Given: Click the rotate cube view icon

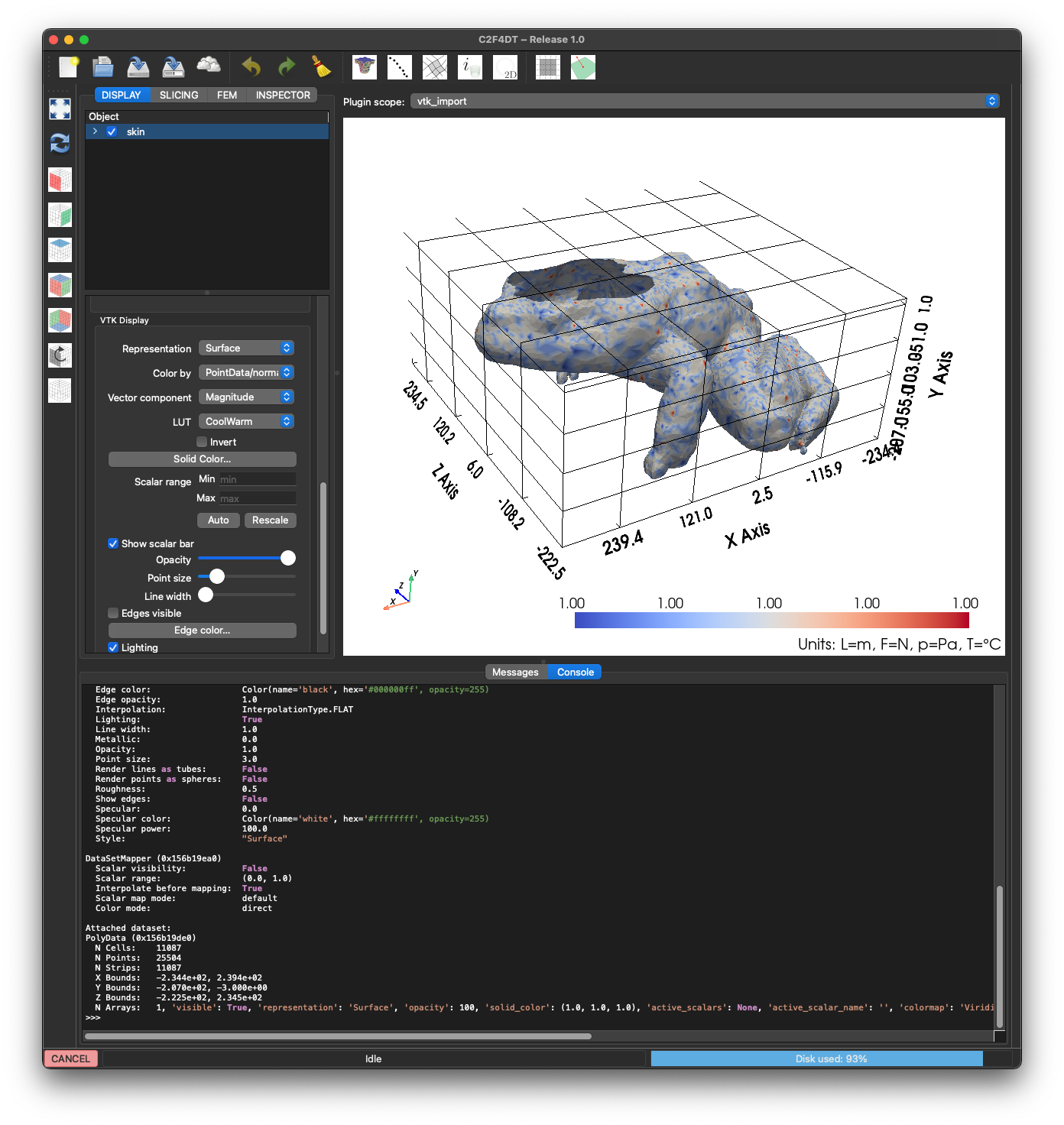Looking at the screenshot, I should [60, 355].
